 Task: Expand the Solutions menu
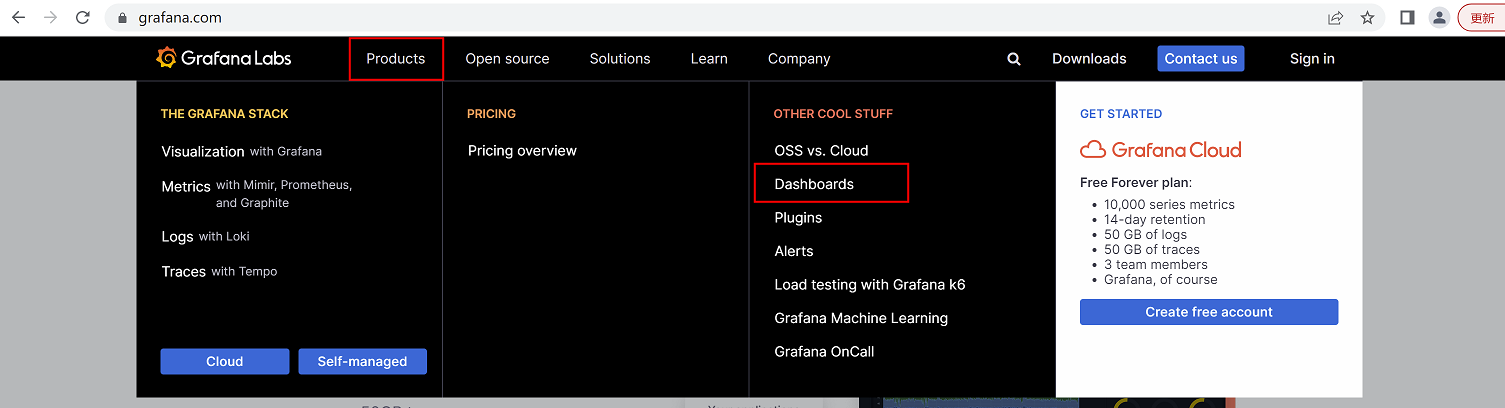[620, 59]
